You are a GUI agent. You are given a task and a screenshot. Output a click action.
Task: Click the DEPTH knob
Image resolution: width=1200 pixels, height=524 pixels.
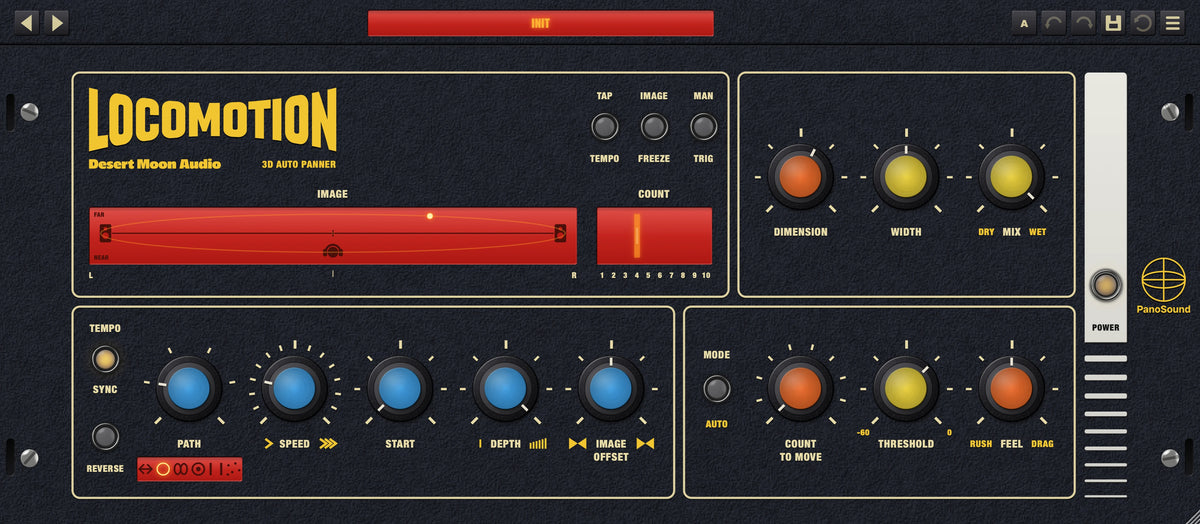(505, 388)
